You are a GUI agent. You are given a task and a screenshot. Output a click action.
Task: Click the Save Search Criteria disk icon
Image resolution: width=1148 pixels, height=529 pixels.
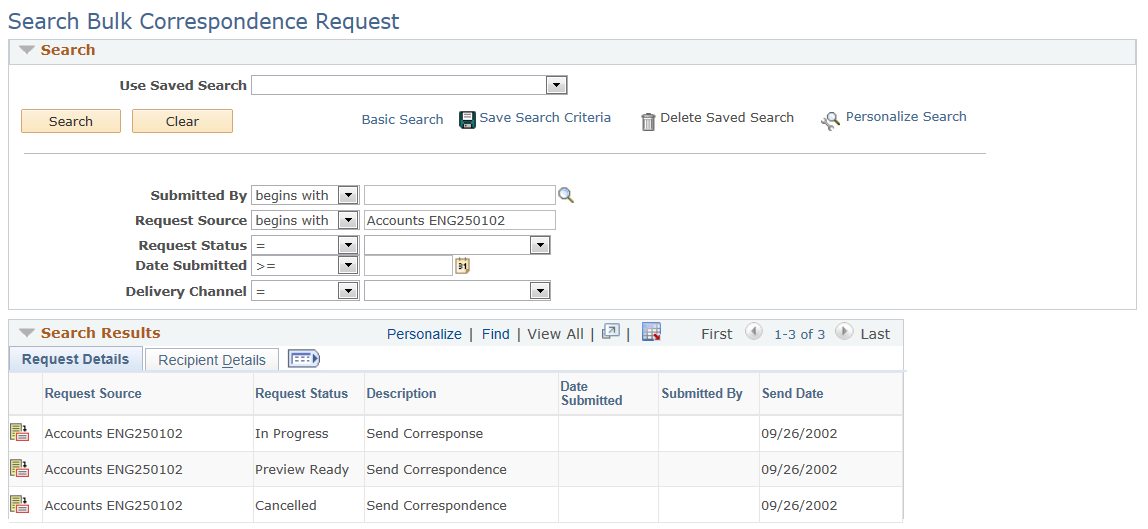pyautogui.click(x=467, y=119)
